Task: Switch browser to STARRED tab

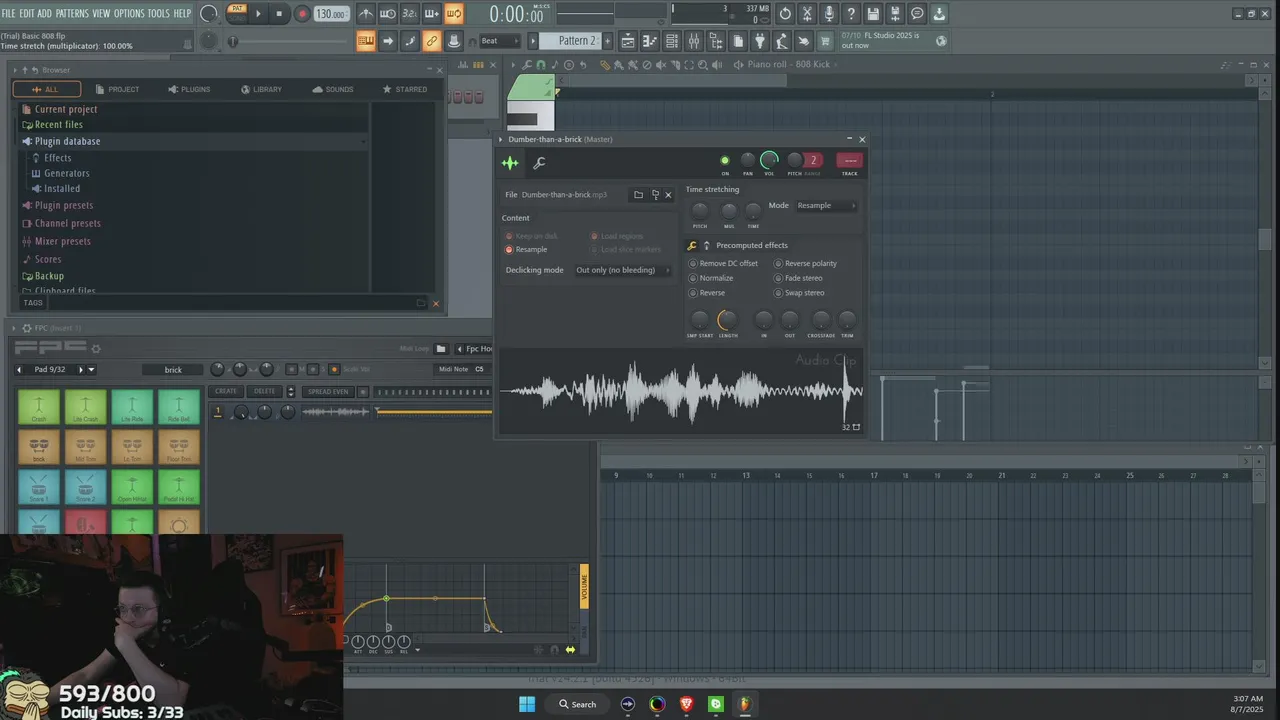Action: click(x=405, y=89)
